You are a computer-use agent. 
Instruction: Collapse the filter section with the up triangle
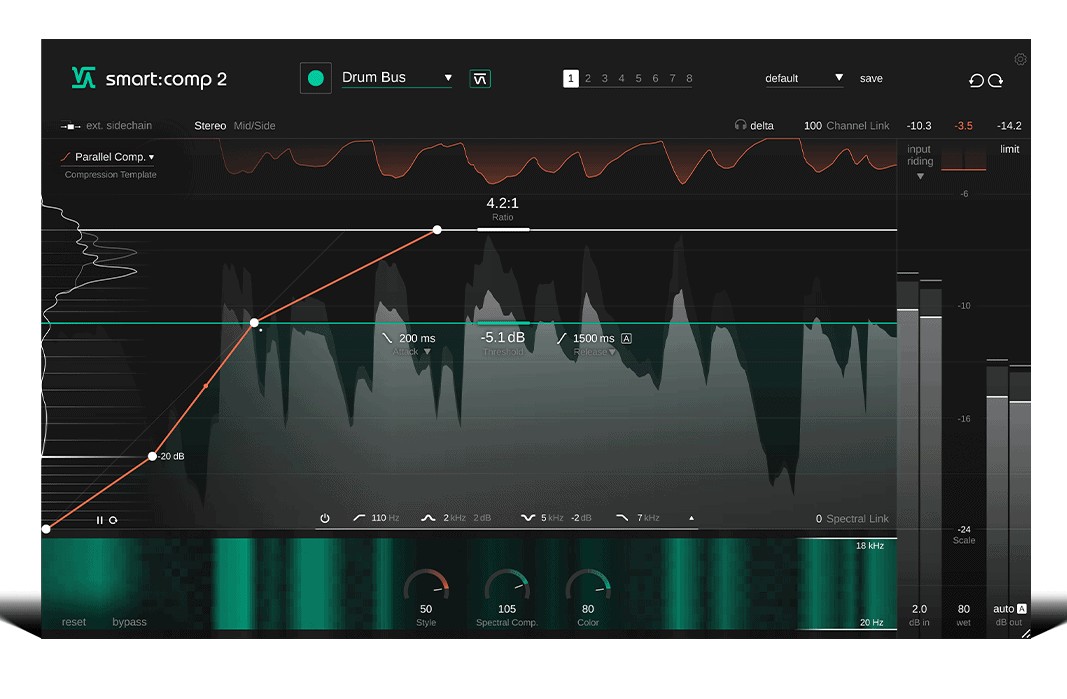click(691, 518)
